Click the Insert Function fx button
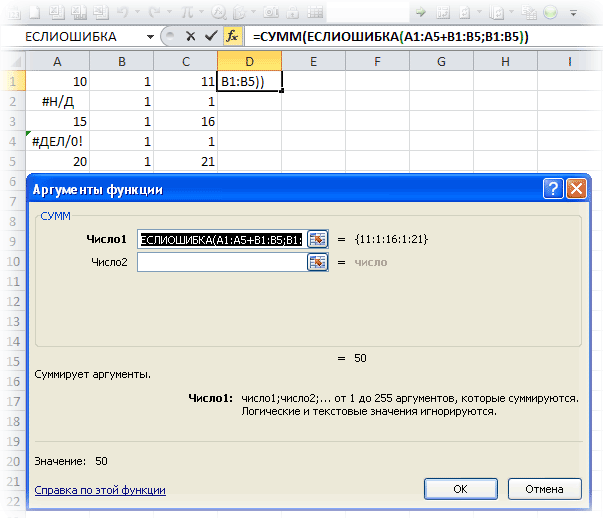The image size is (603, 518). 232,37
